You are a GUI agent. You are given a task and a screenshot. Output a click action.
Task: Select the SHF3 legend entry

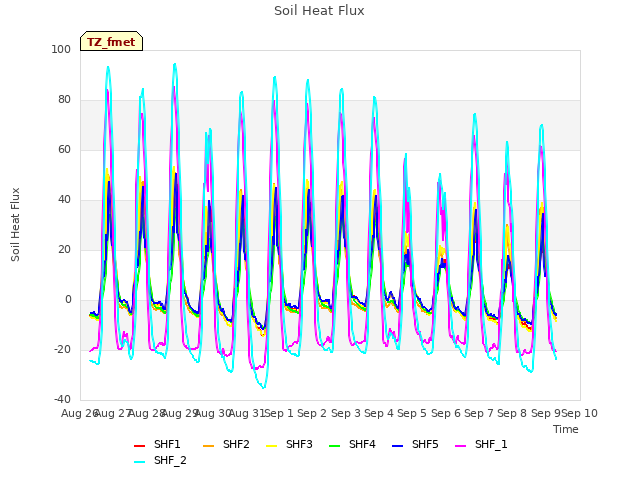(x=289, y=444)
